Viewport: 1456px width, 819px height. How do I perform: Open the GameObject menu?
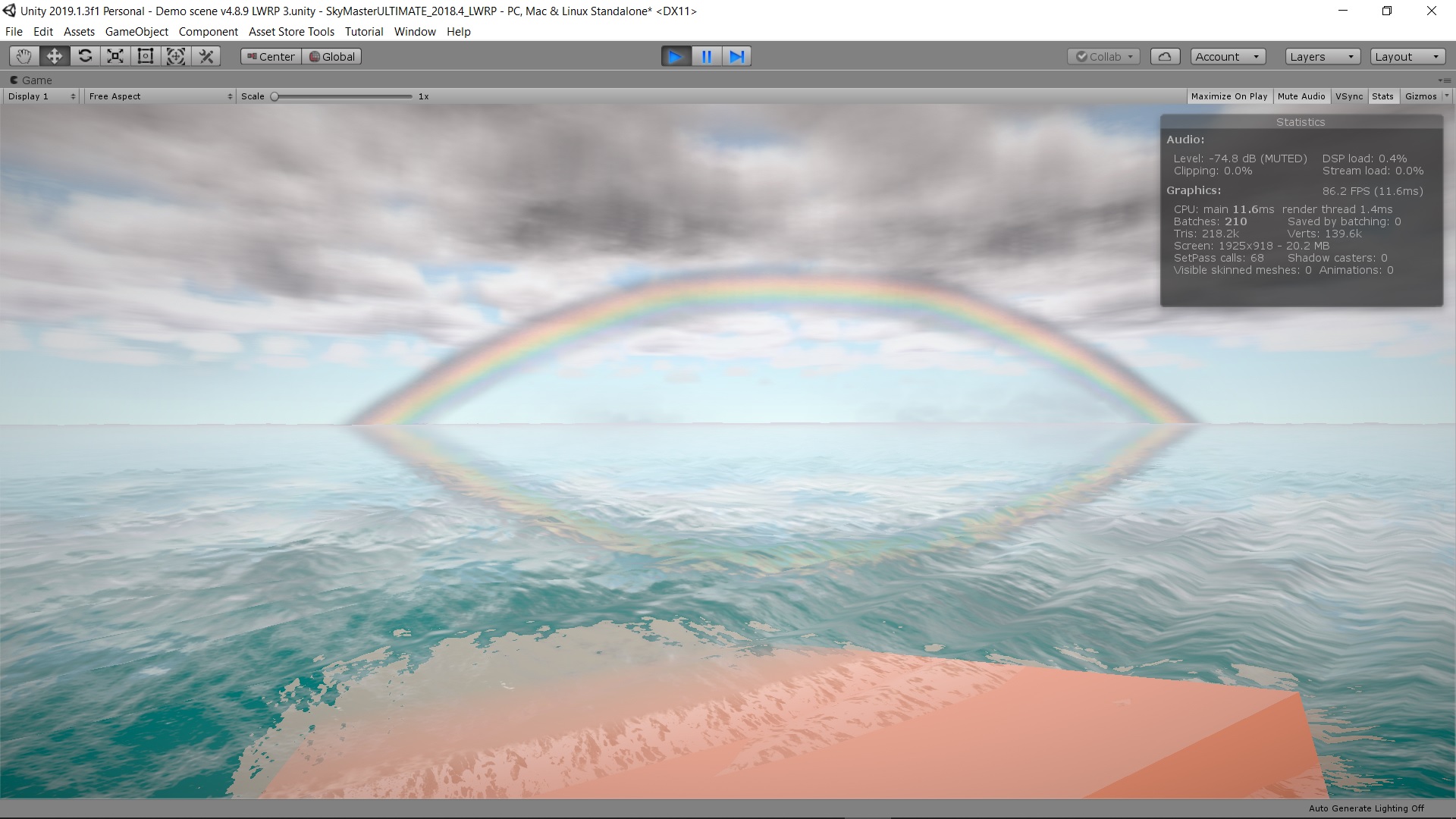(136, 31)
